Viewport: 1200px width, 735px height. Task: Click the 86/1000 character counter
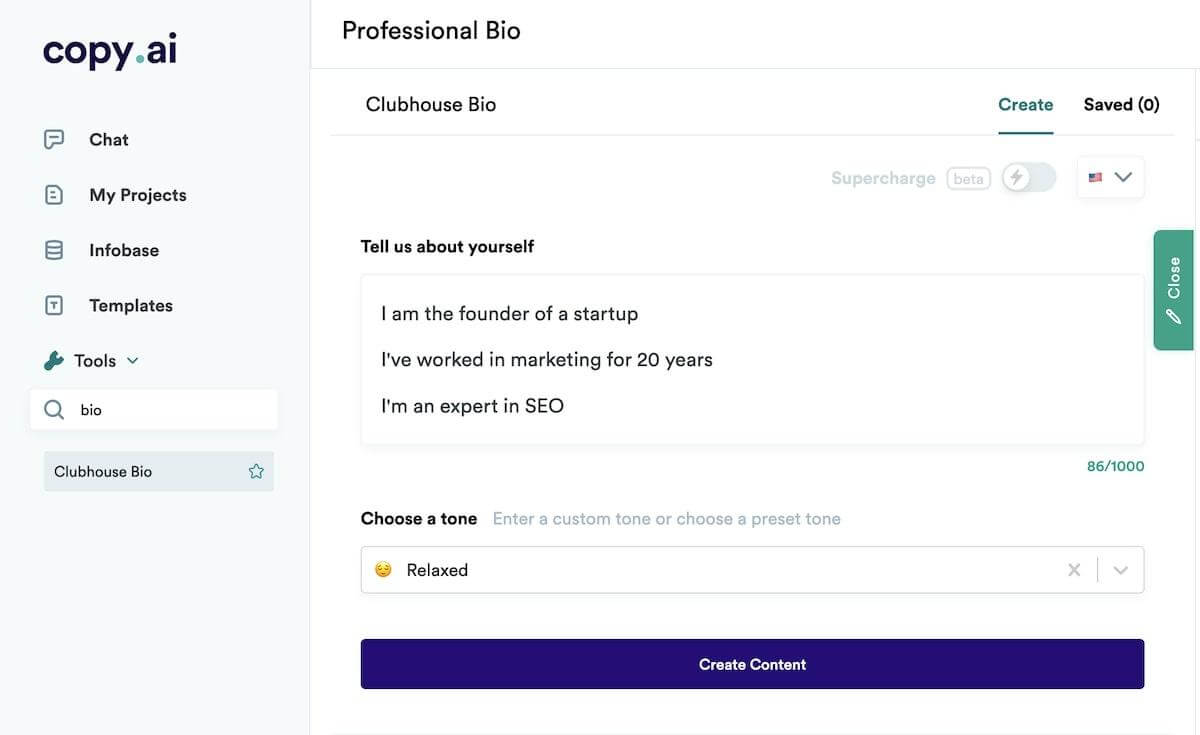pos(1115,465)
